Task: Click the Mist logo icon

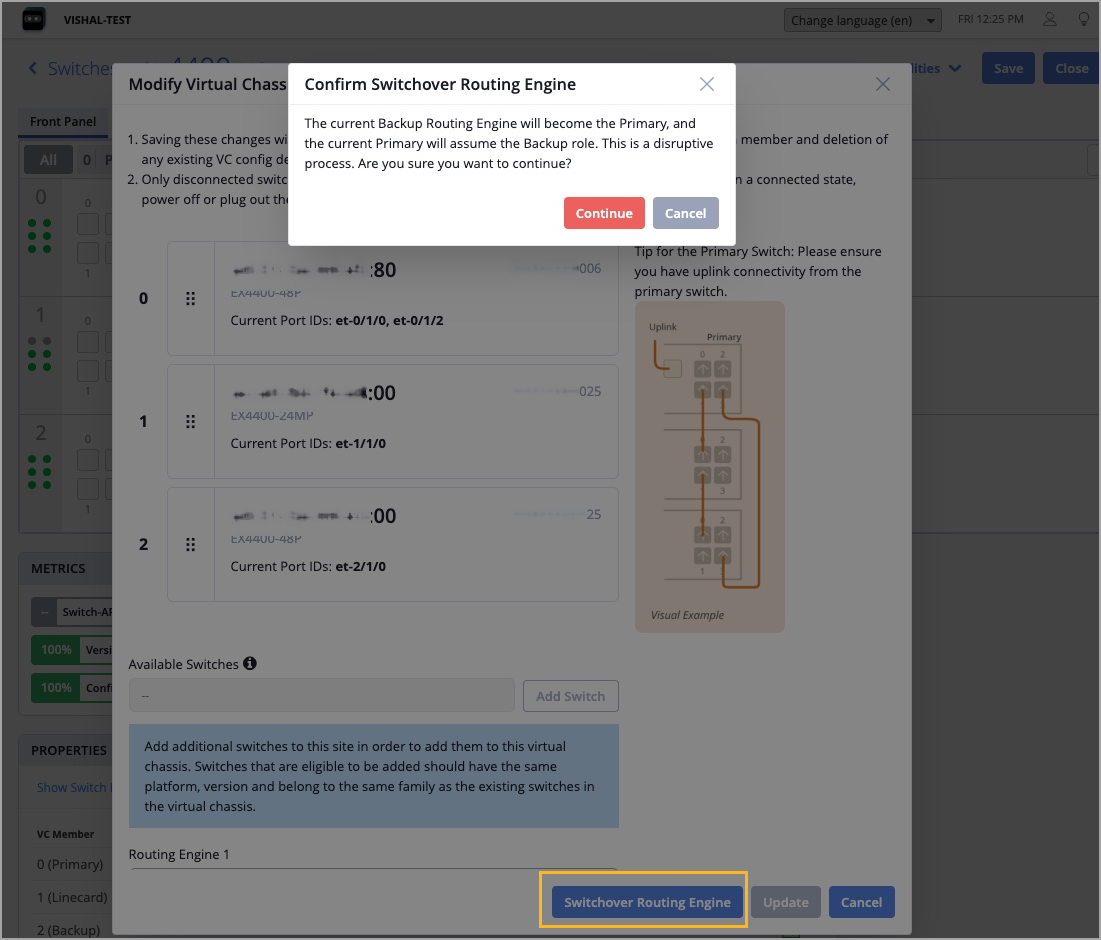Action: tap(34, 20)
